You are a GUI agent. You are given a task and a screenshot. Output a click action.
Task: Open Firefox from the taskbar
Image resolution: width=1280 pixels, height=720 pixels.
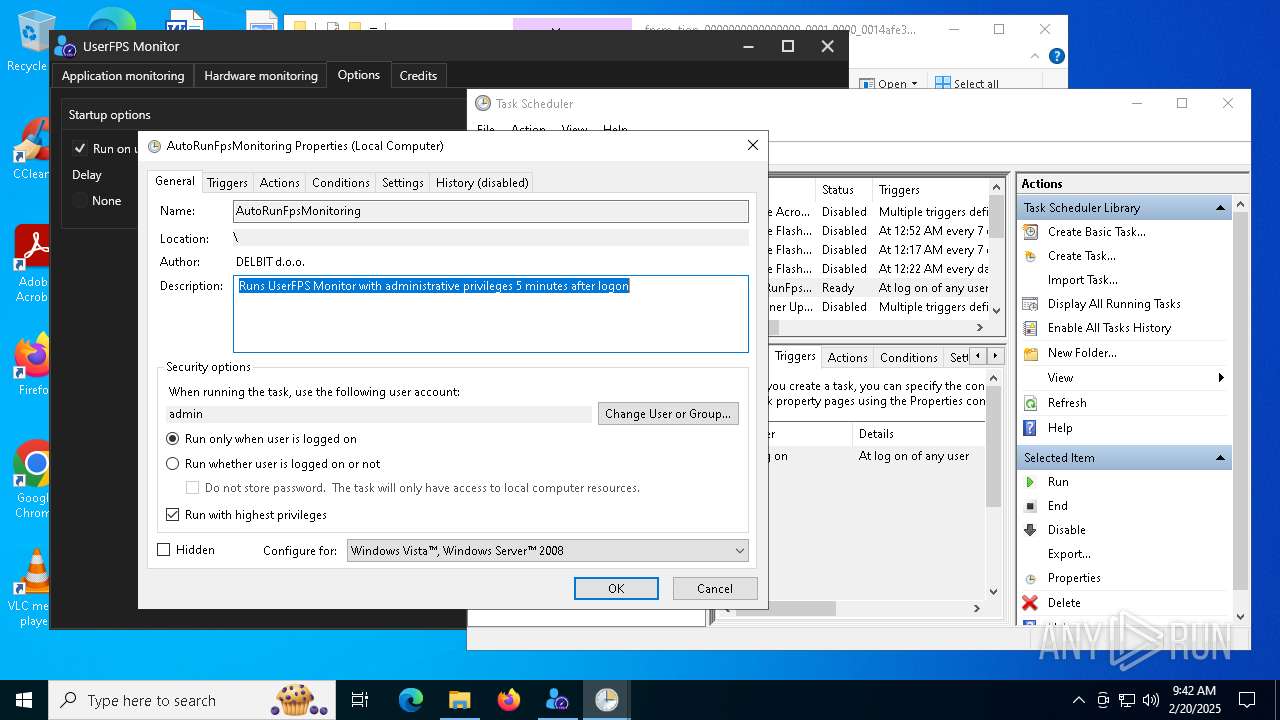509,700
